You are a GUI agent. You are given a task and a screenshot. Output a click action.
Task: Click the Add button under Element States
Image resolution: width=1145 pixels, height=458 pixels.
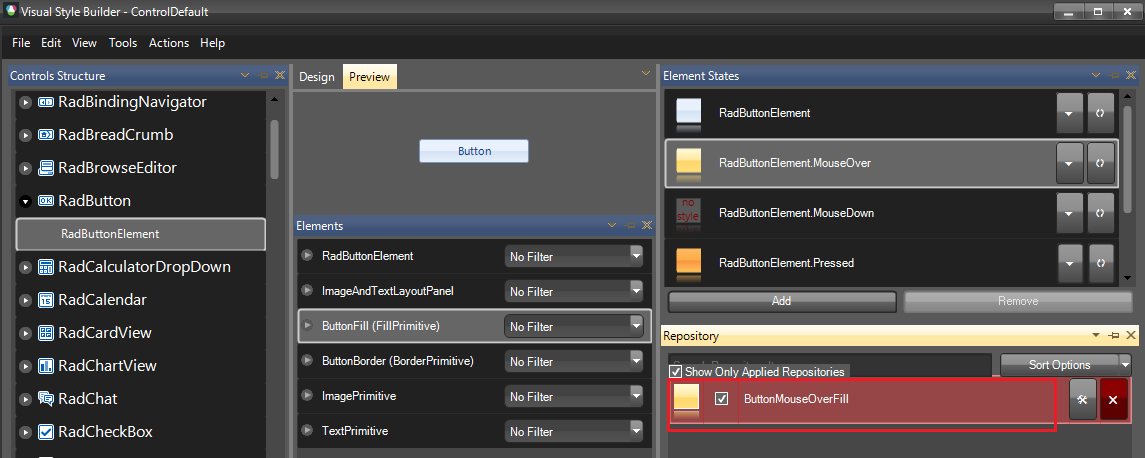pos(781,301)
